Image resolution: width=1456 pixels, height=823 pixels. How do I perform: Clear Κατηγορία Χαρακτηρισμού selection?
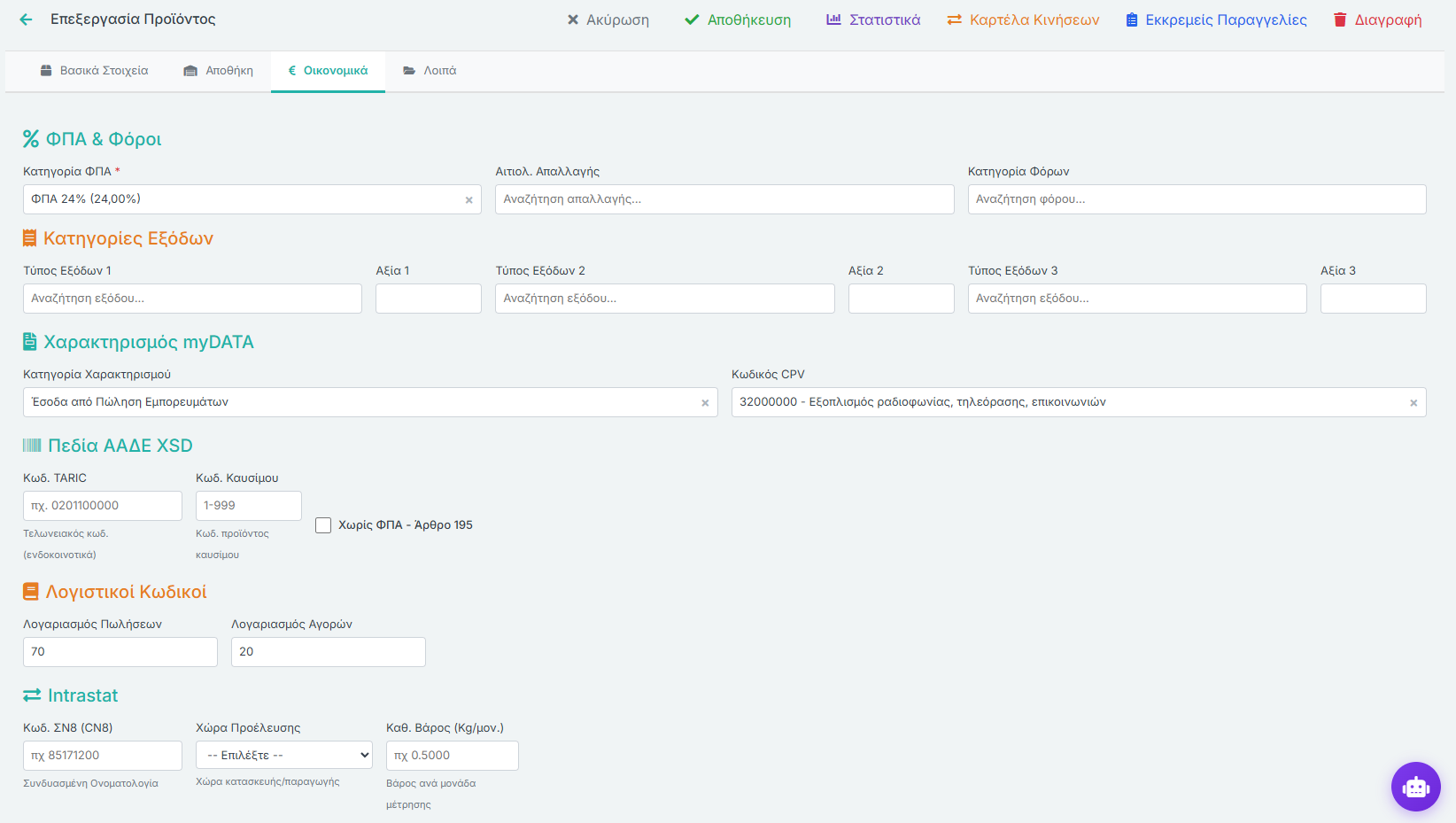[705, 403]
